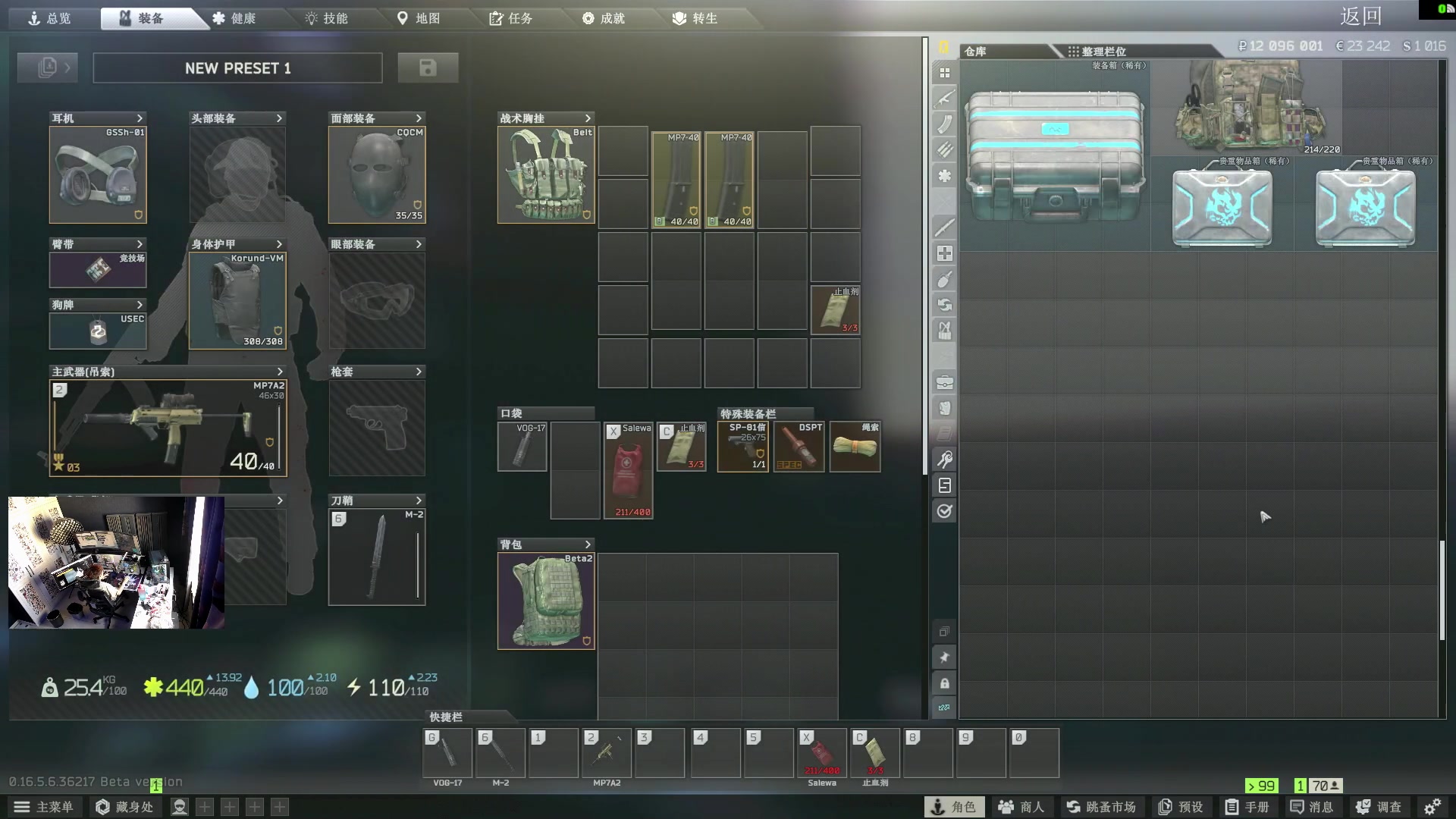The image size is (1456, 819).
Task: Click the pin icon in stash sidebar
Action: (944, 657)
